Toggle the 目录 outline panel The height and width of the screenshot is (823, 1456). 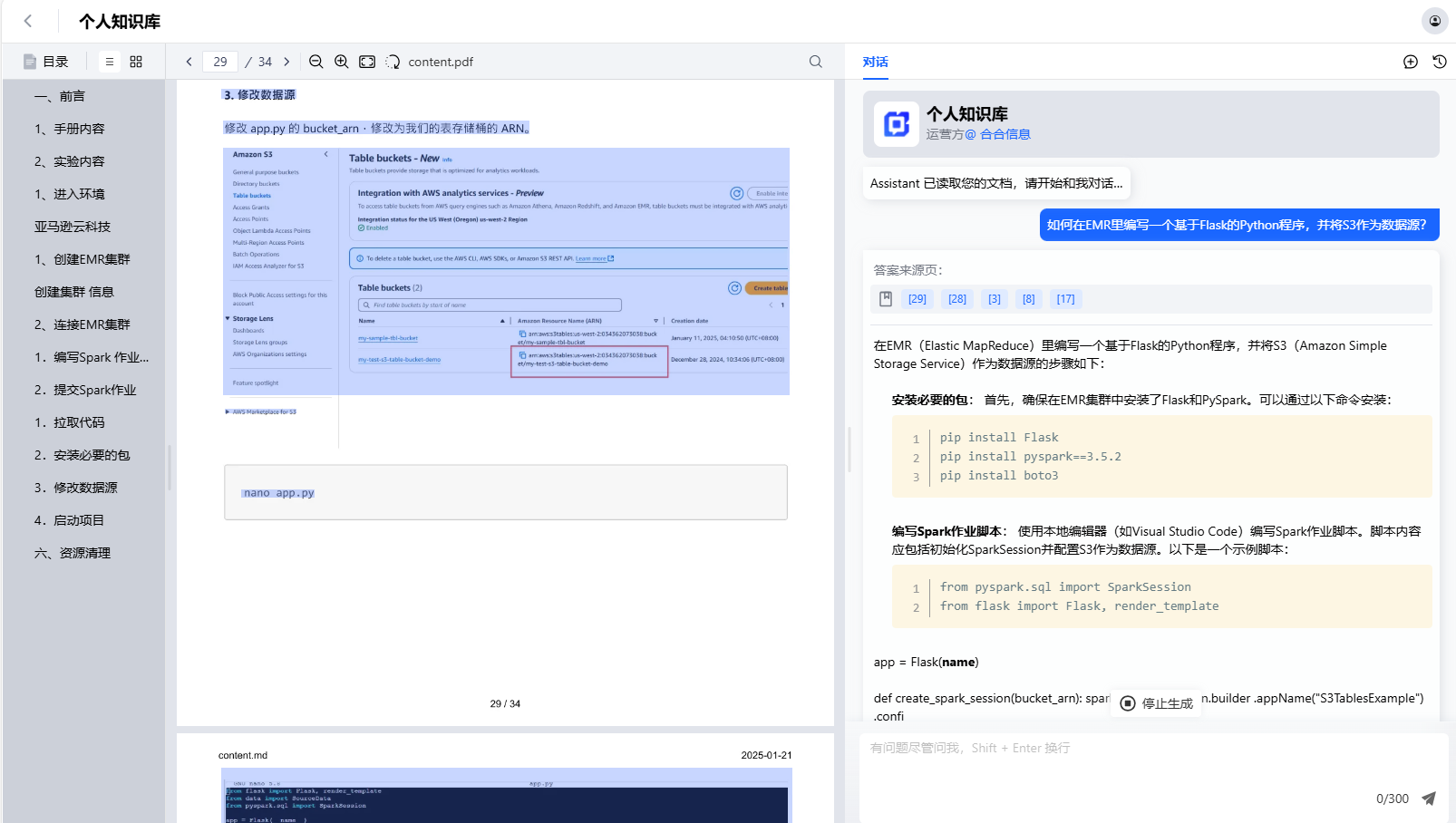click(46, 62)
